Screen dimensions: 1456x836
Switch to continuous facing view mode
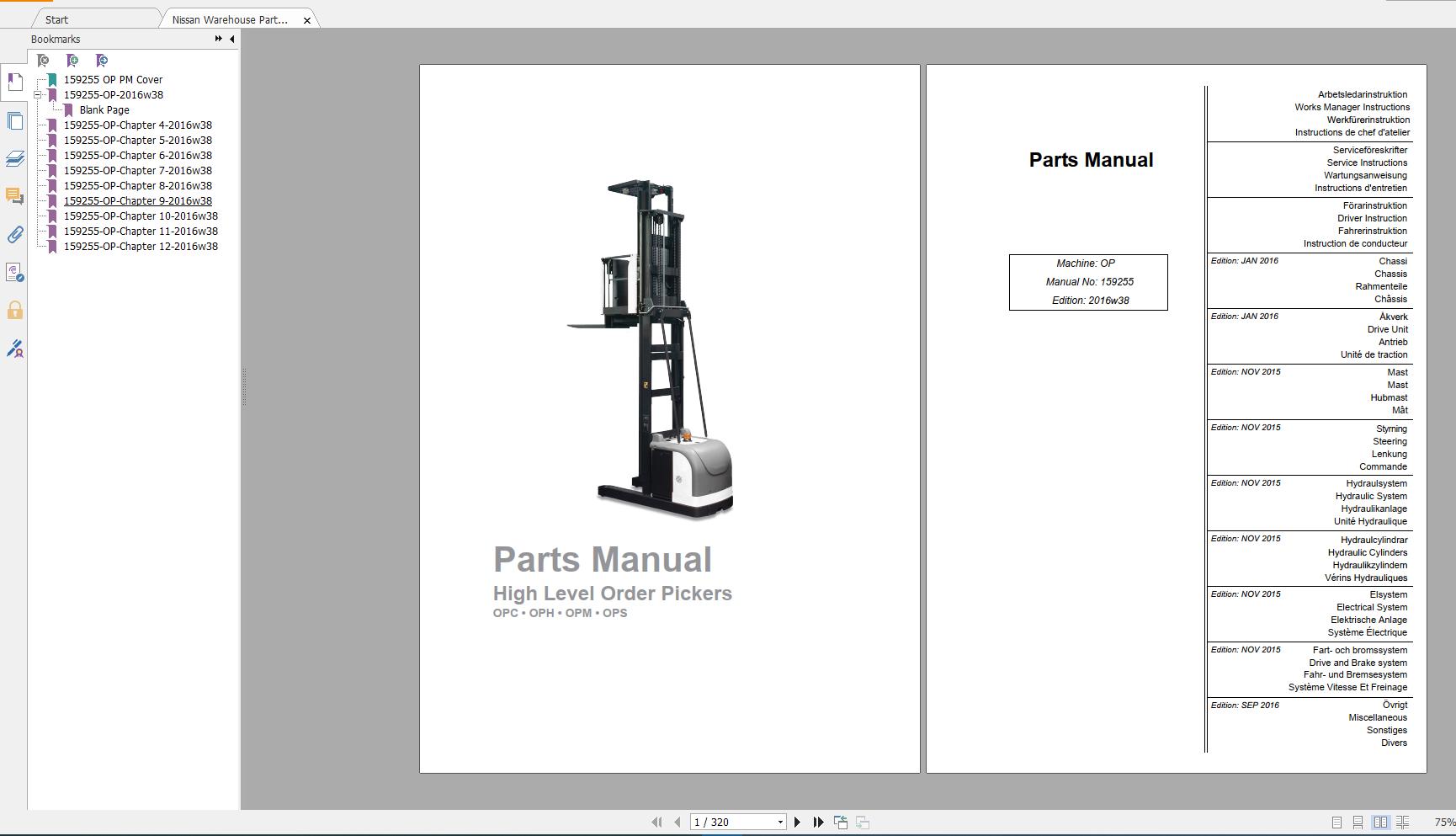coord(1402,823)
